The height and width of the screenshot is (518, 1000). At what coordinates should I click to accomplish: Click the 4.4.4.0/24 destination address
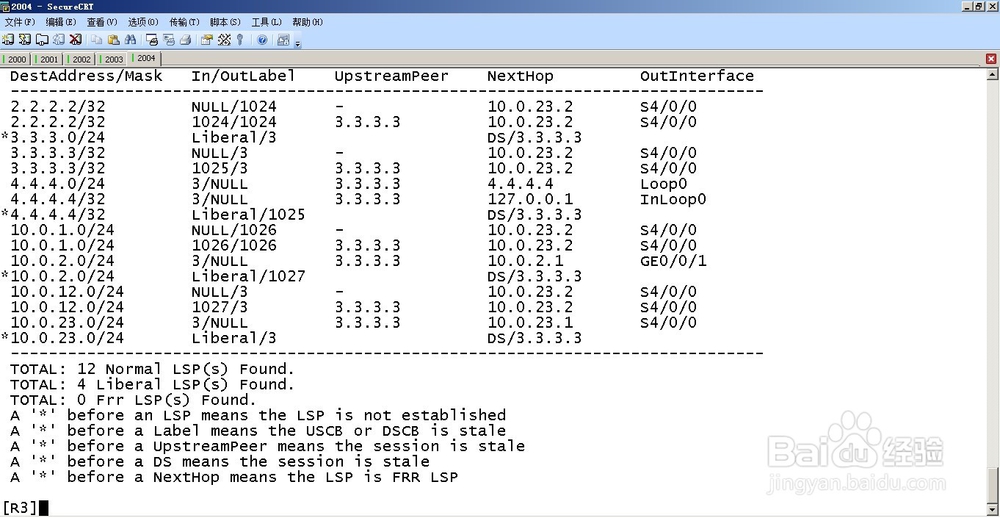(57, 184)
